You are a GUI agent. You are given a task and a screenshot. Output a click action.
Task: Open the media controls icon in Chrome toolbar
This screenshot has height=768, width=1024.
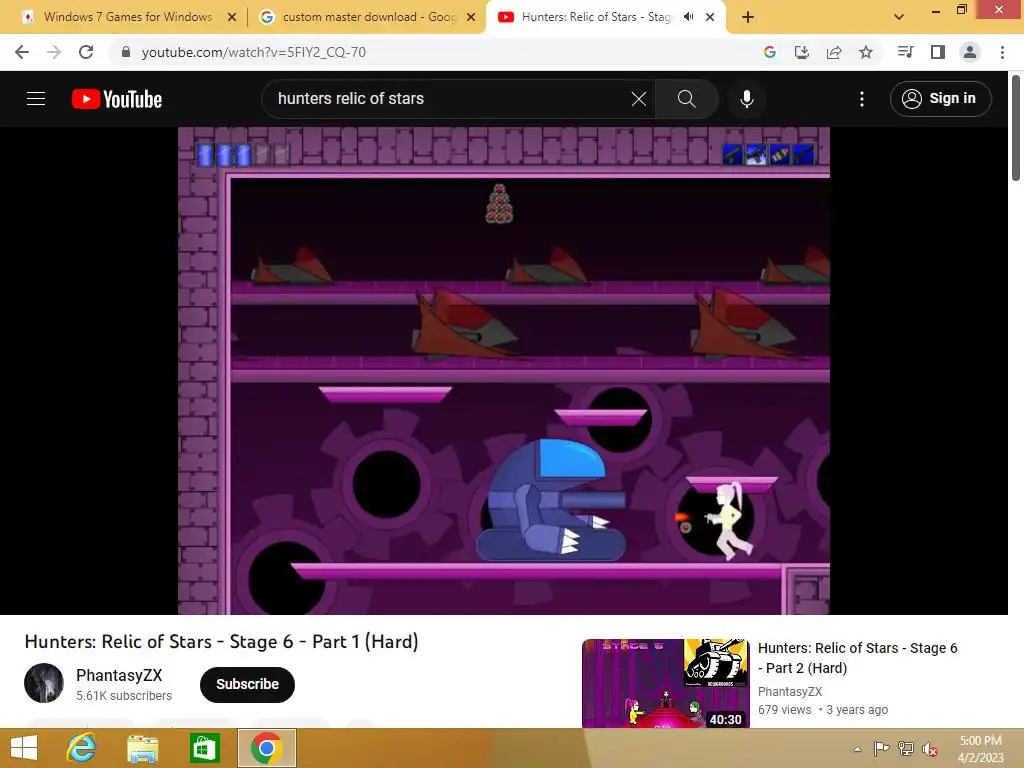tap(905, 52)
